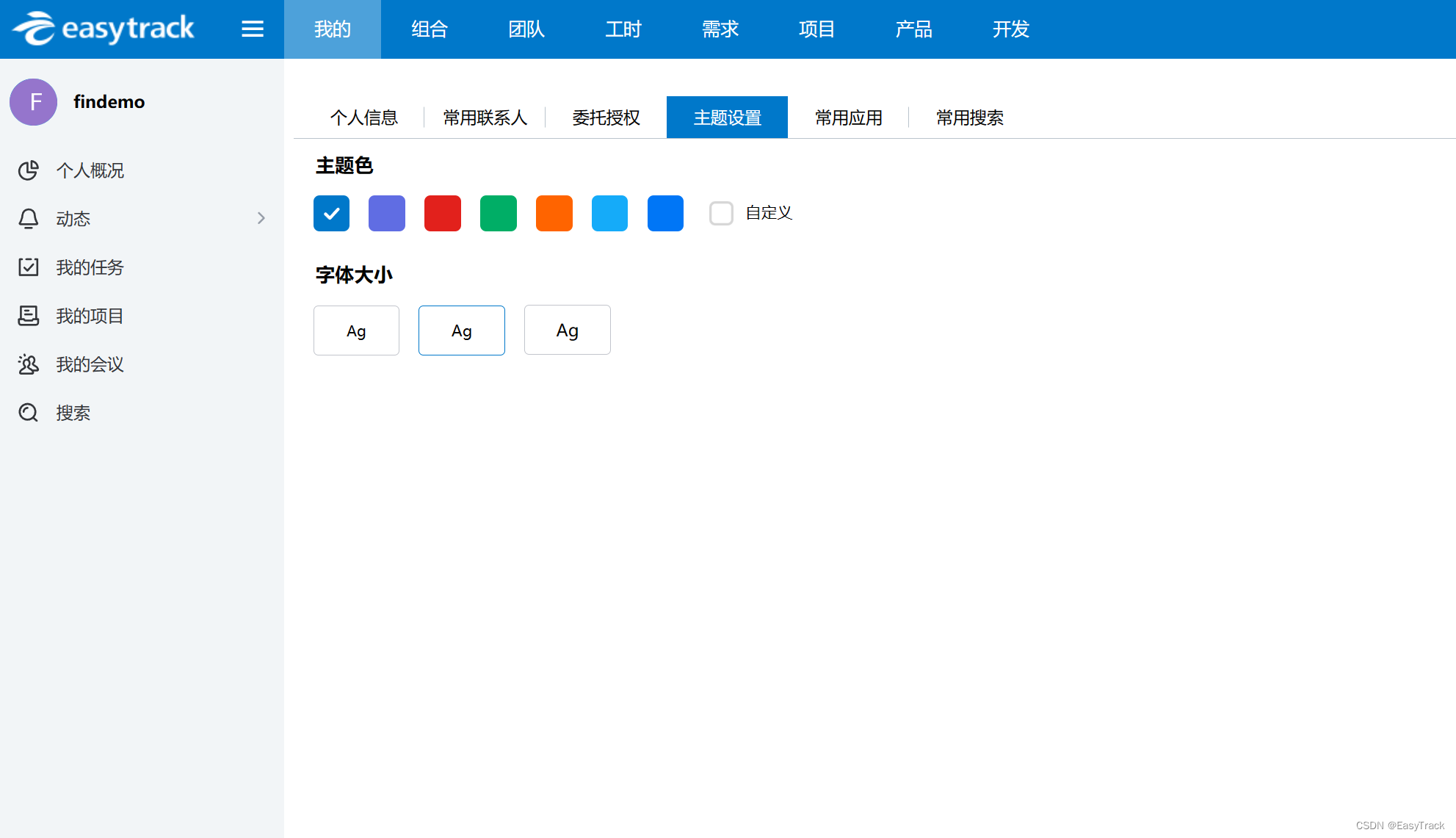Click the 我的项目 icon
Screen dimensions: 1456x838
click(29, 316)
